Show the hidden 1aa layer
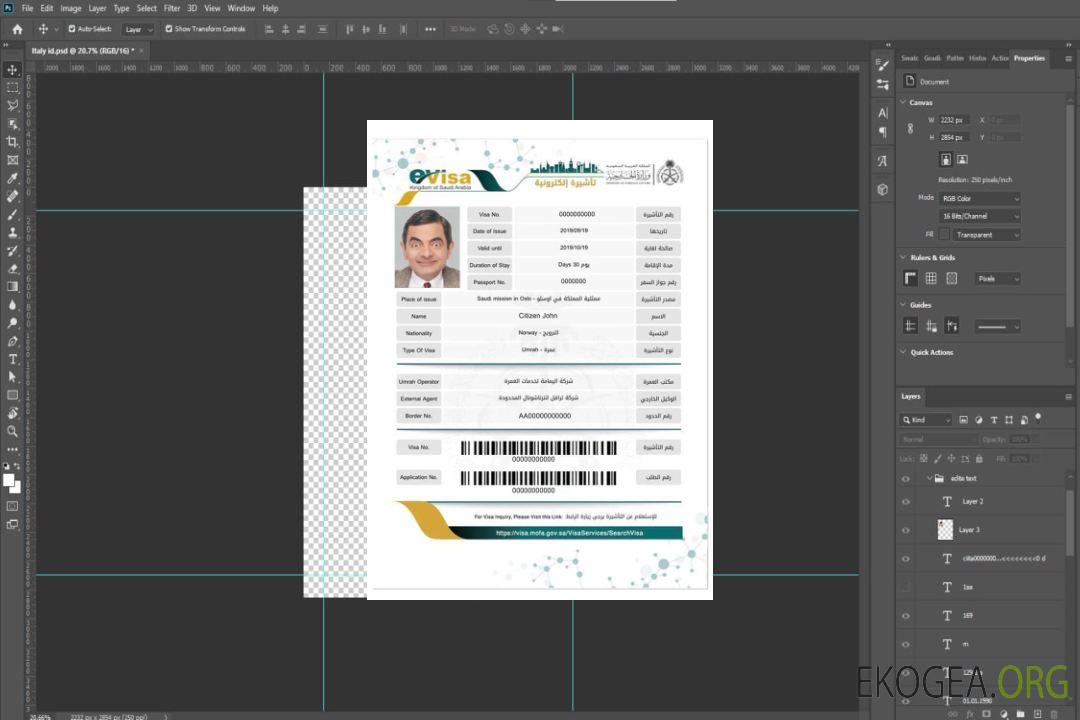This screenshot has width=1080, height=720. coord(906,587)
